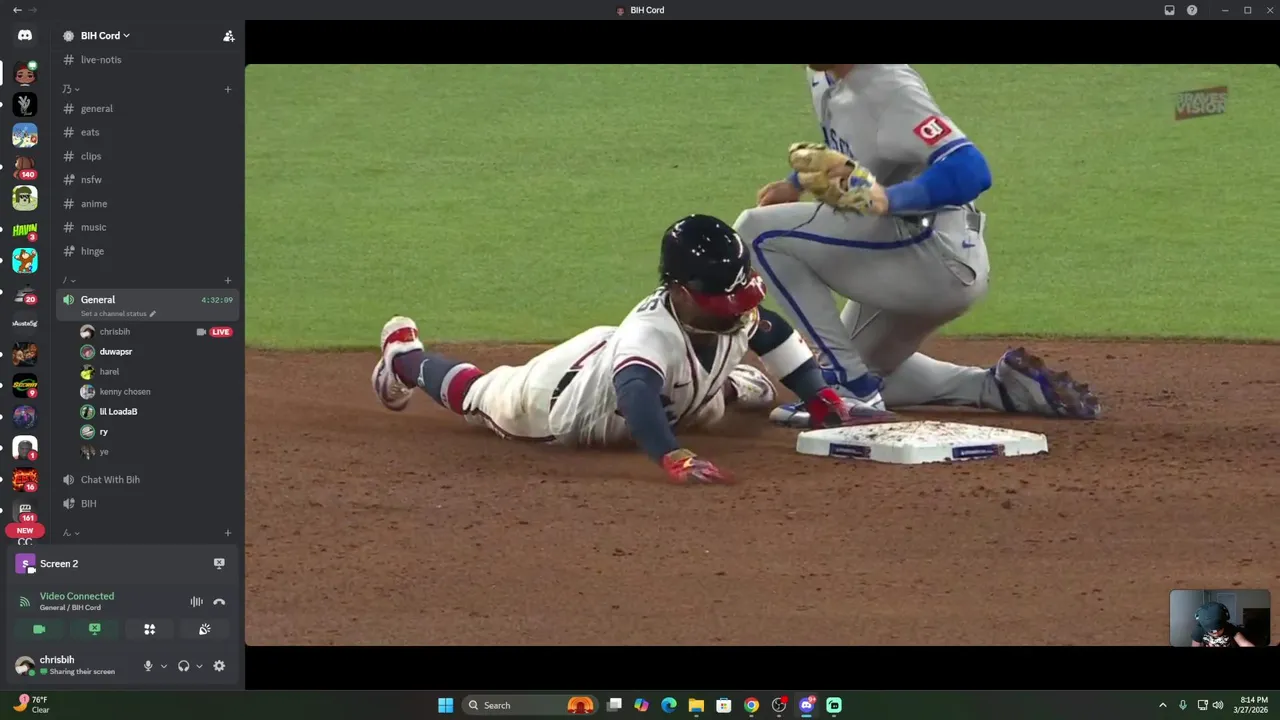Open Discord inbox icon in title bar
1280x720 pixels.
pos(1169,10)
